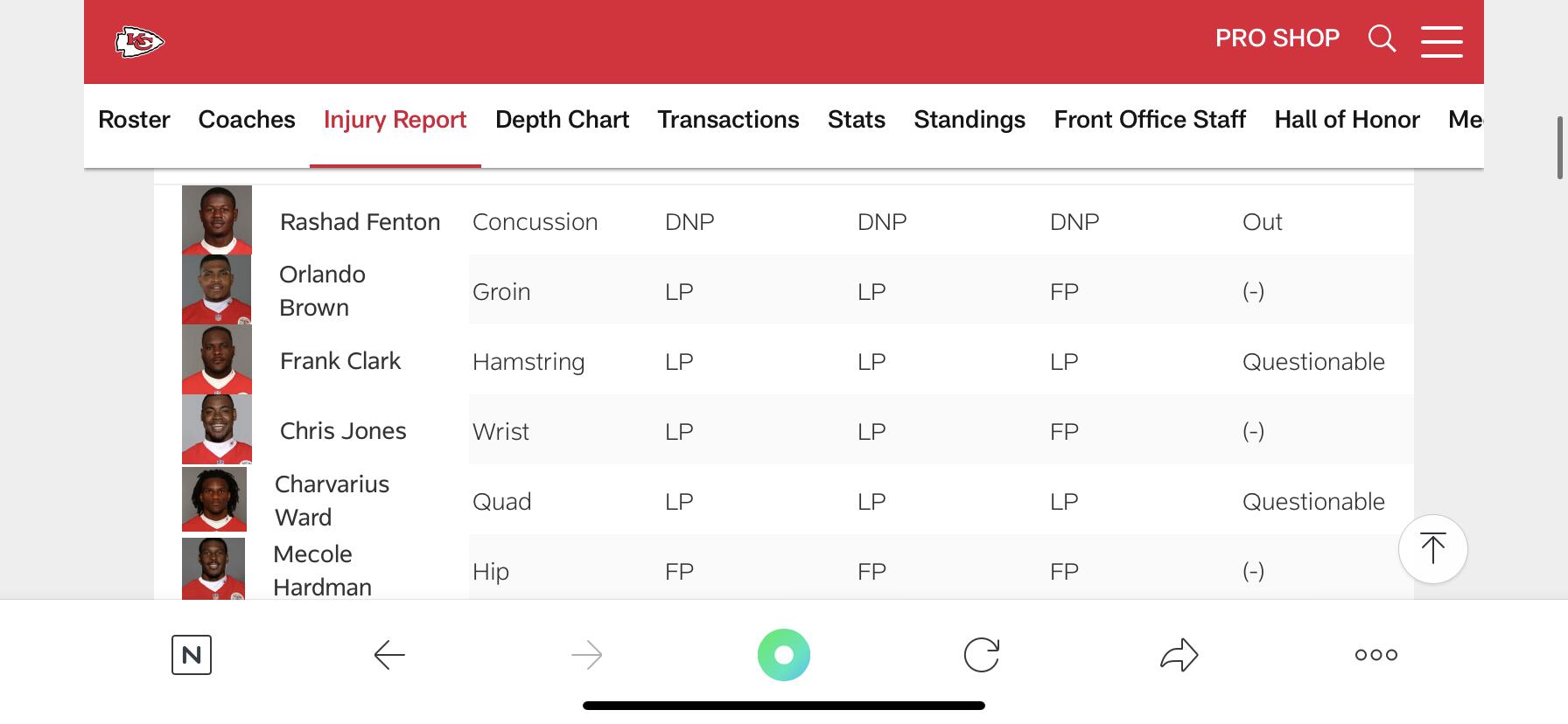This screenshot has height=724, width=1568.
Task: Go back with the left arrow
Action: (389, 655)
